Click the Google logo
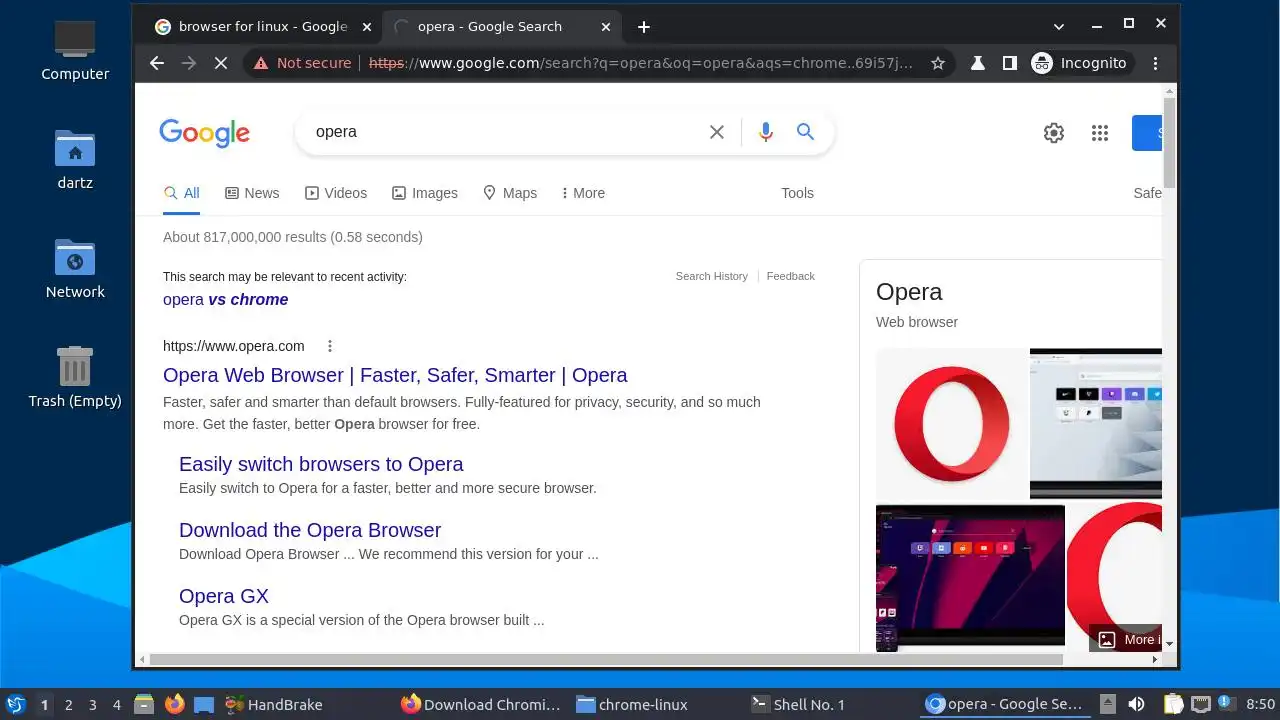 click(204, 132)
